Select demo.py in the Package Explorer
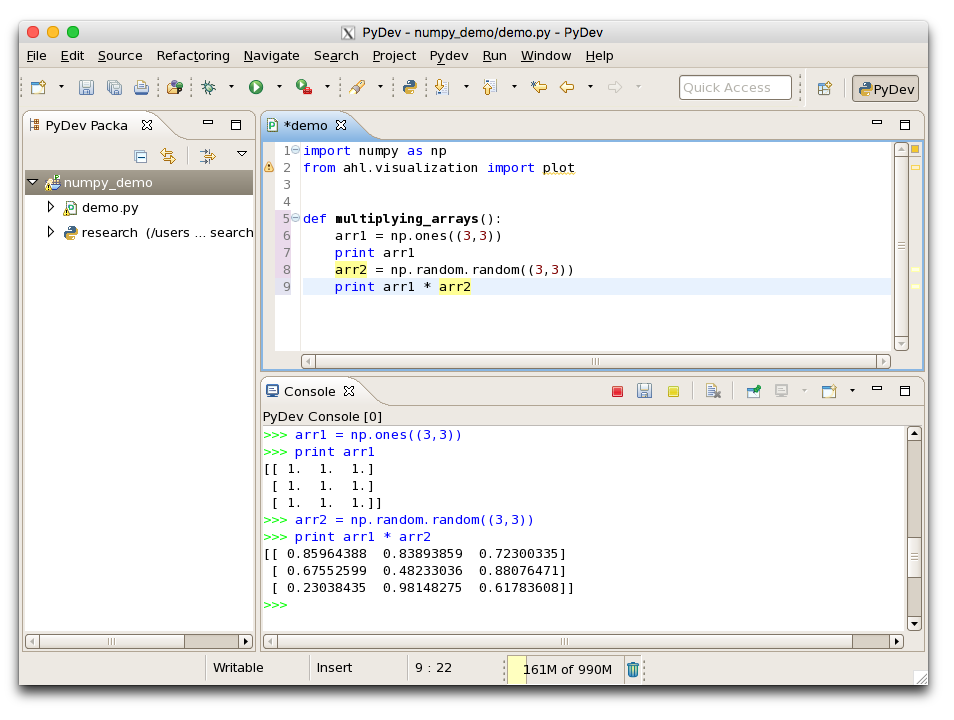The image size is (954, 720). coord(110,208)
